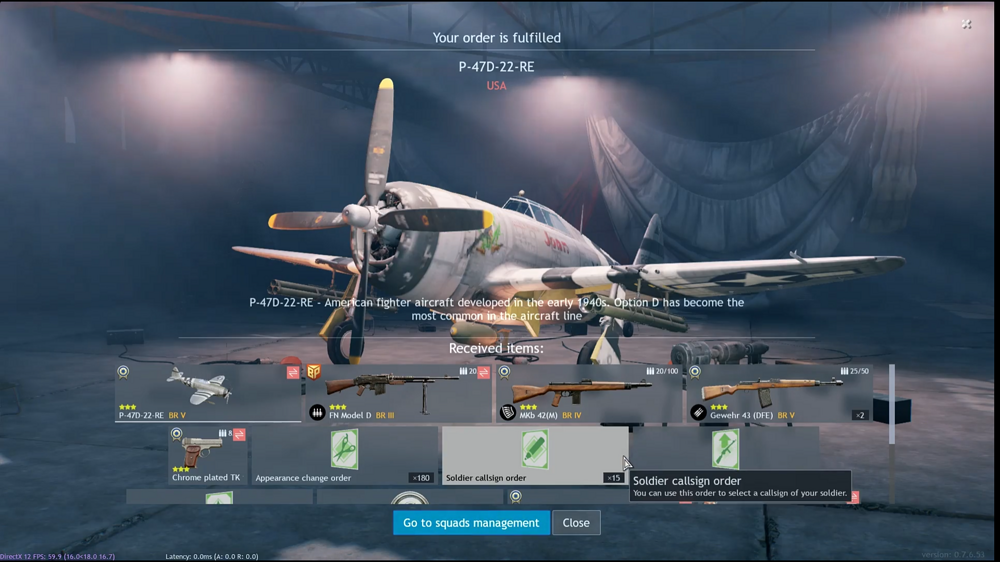Click the BR IV label on MKb 42(M)

pos(572,415)
